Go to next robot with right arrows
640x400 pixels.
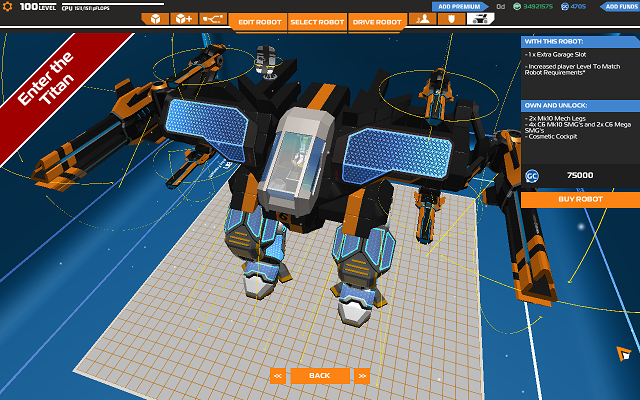(362, 376)
